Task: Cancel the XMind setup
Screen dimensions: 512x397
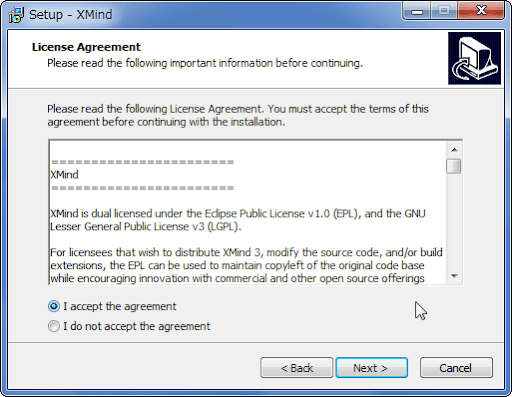Action: (x=456, y=368)
